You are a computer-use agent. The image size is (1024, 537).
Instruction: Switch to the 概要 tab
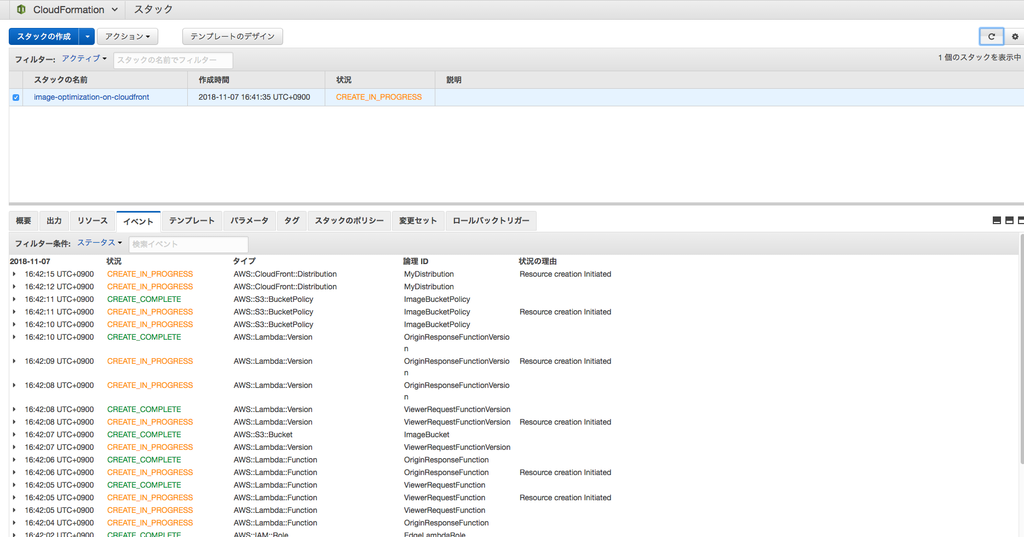(x=24, y=221)
